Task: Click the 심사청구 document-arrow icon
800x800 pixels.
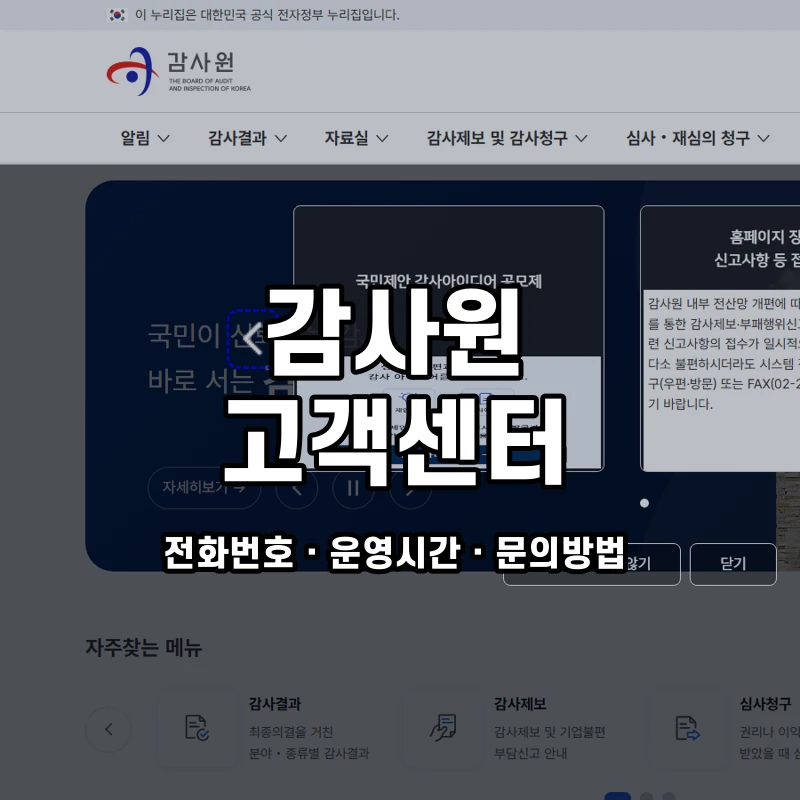Action: pyautogui.click(x=688, y=728)
